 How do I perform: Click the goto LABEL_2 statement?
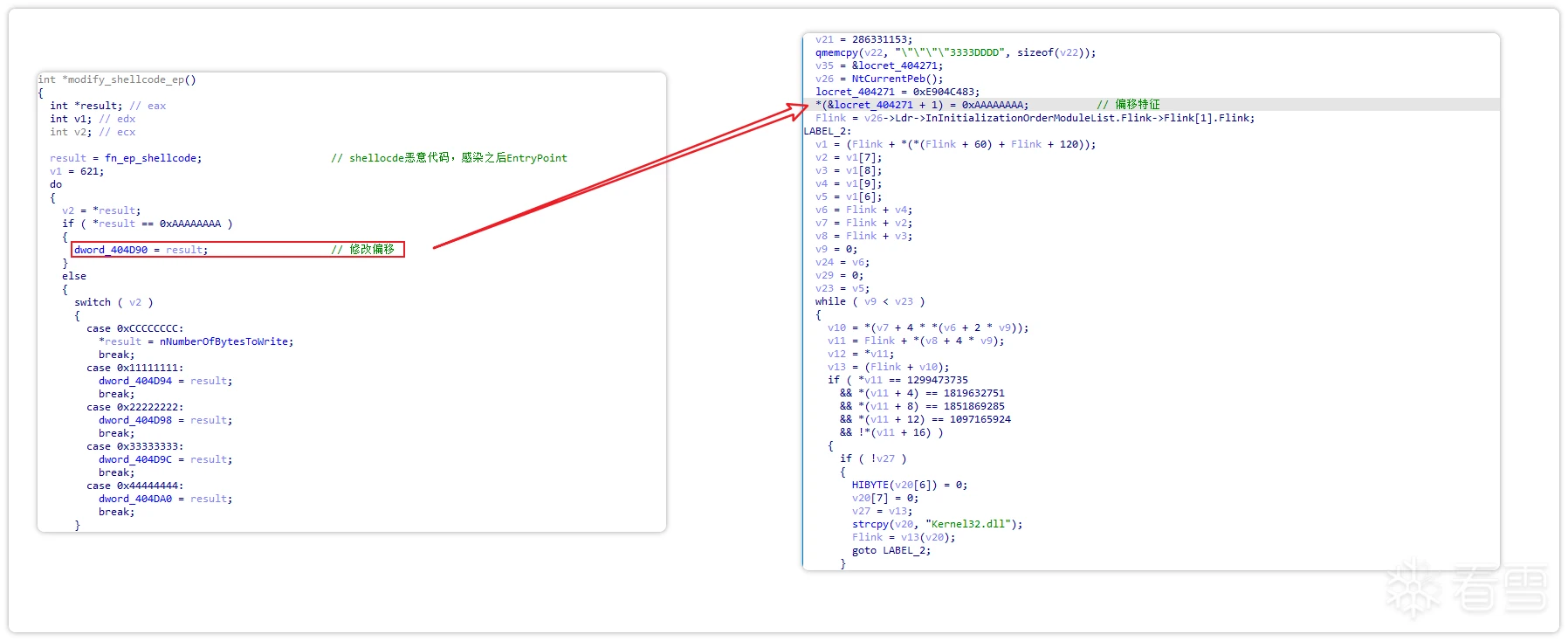click(891, 550)
